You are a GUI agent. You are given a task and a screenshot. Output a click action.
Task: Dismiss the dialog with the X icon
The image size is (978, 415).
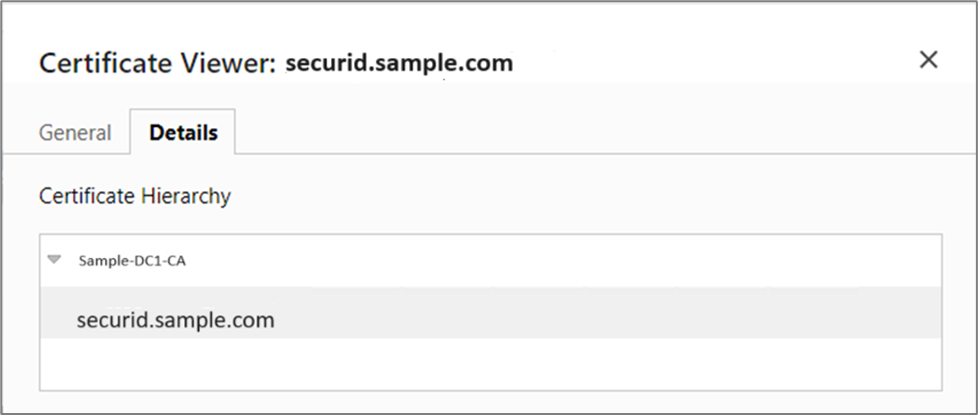(x=928, y=60)
